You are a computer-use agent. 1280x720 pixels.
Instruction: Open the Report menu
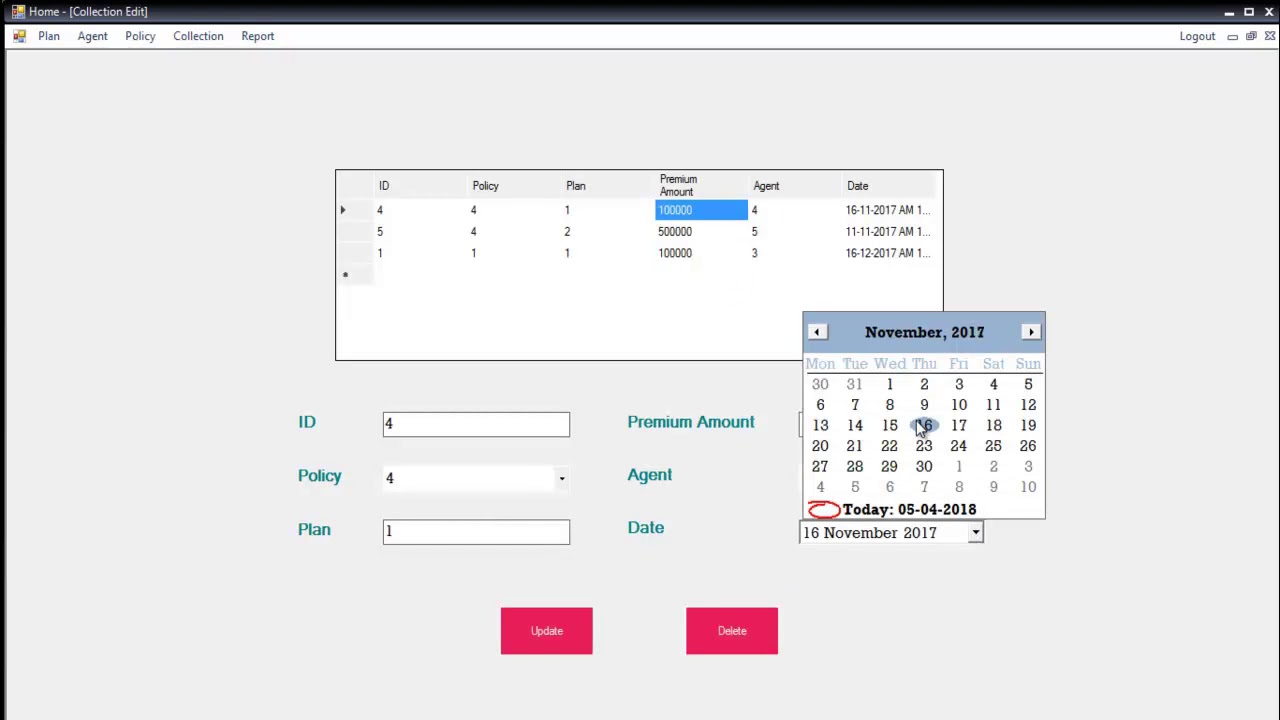point(258,36)
